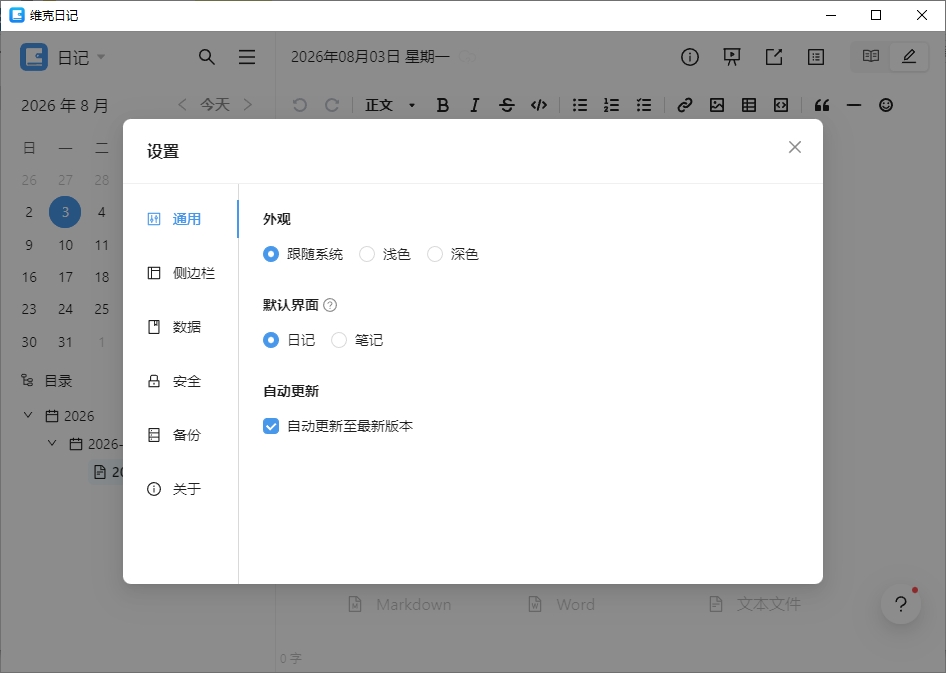This screenshot has width=946, height=673.
Task: Click the 2026 年 8 月 calendar heading
Action: pyautogui.click(x=65, y=106)
